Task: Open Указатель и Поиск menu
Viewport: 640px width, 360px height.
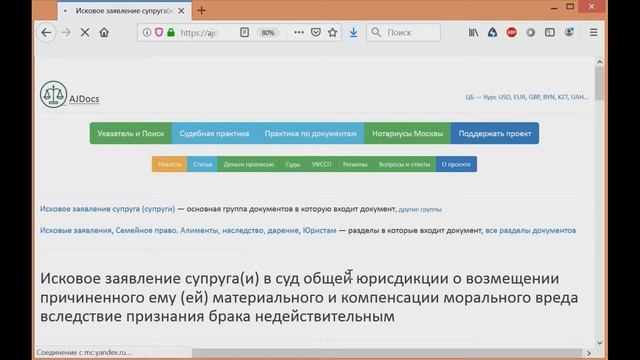Action: point(131,133)
